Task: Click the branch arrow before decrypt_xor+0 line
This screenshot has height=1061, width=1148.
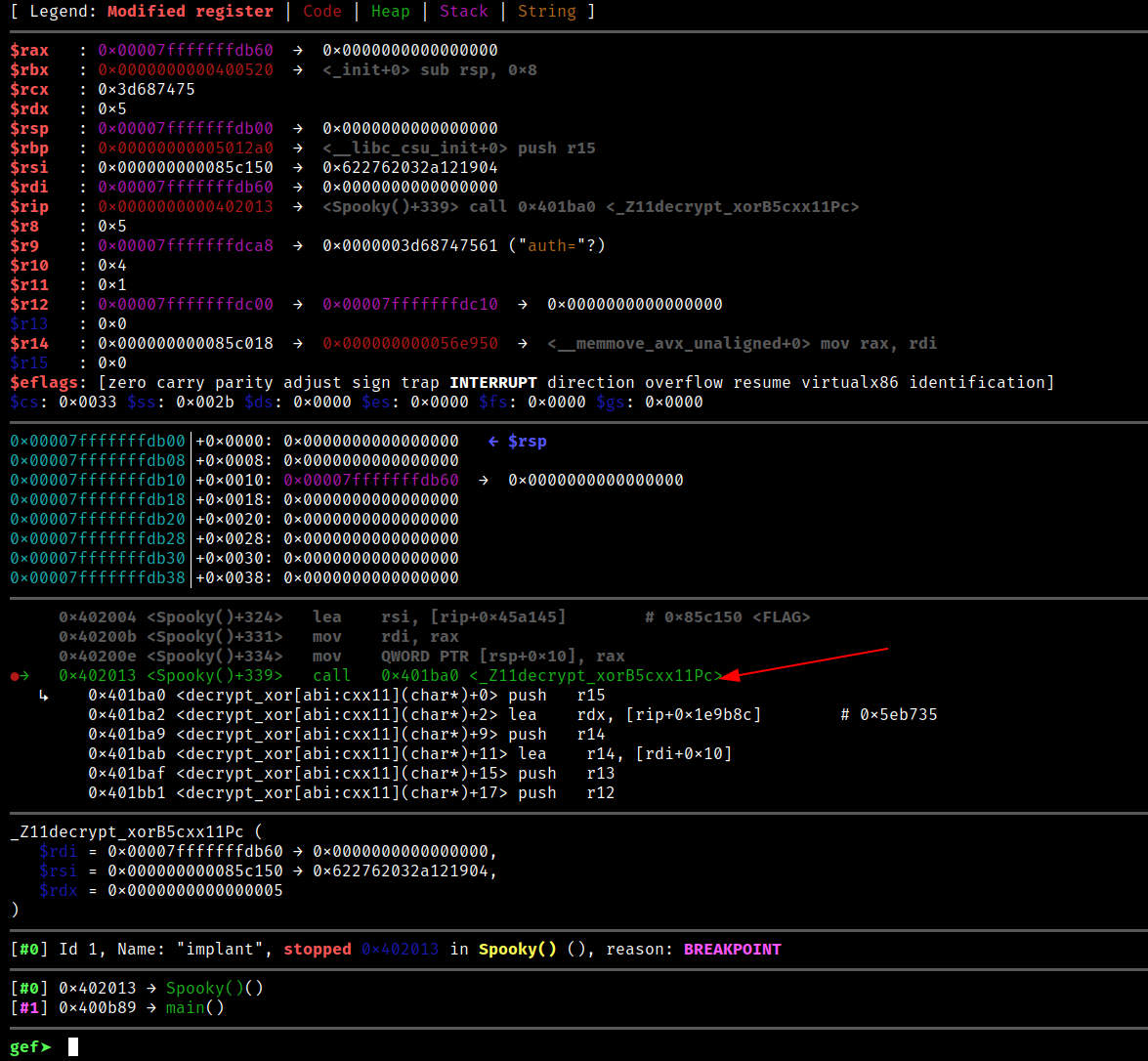Action: point(44,696)
